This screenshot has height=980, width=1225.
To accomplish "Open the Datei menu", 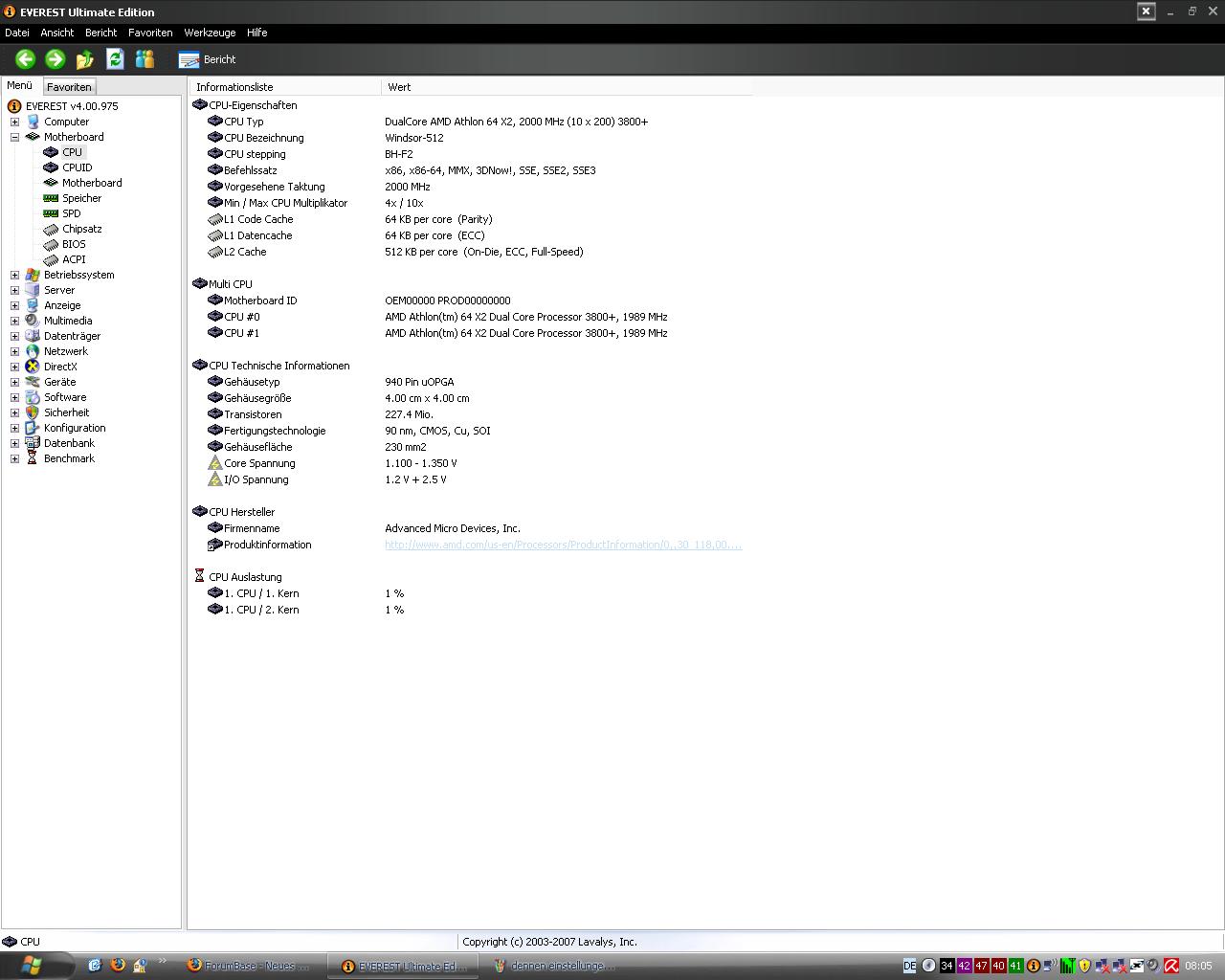I will (17, 33).
